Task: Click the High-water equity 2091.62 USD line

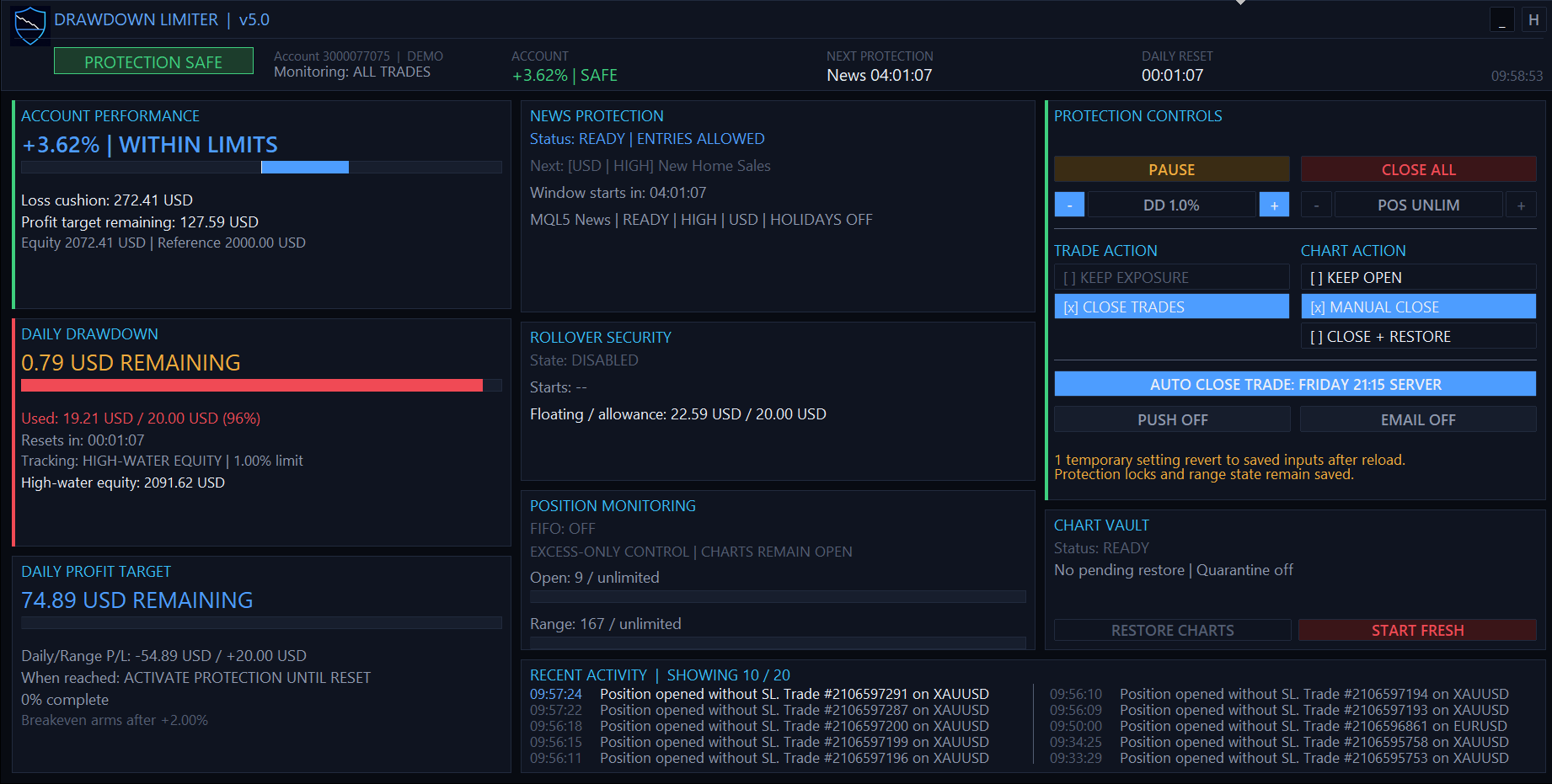Action: tap(123, 483)
